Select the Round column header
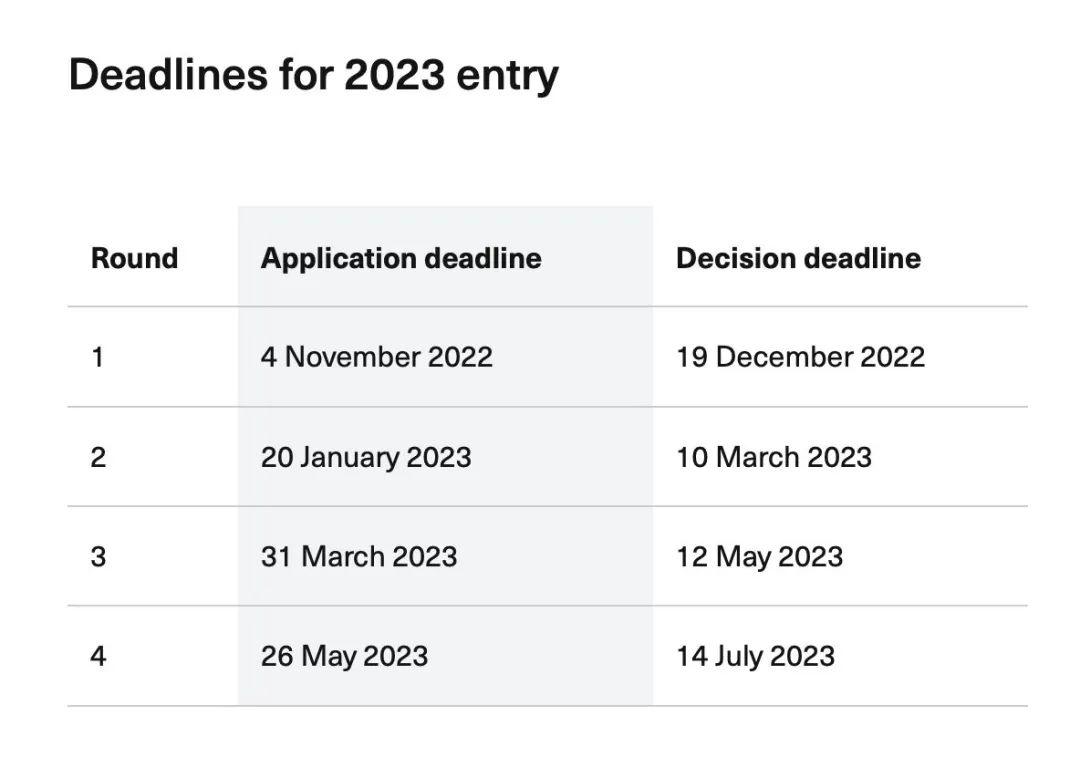The height and width of the screenshot is (757, 1080). point(134,258)
